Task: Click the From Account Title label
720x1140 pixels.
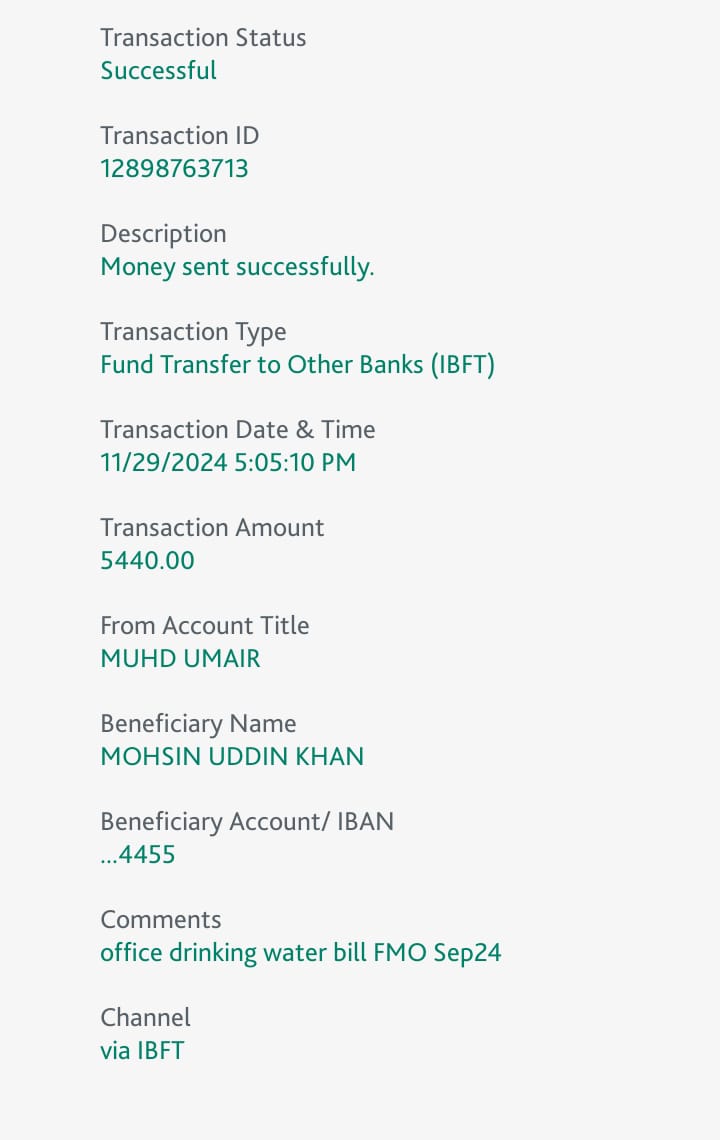Action: [205, 626]
